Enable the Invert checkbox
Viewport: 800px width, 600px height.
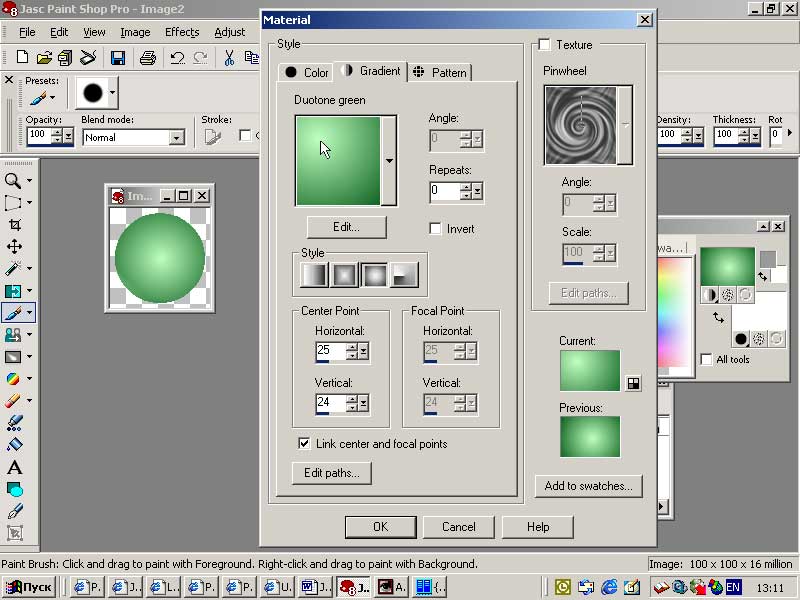(435, 229)
